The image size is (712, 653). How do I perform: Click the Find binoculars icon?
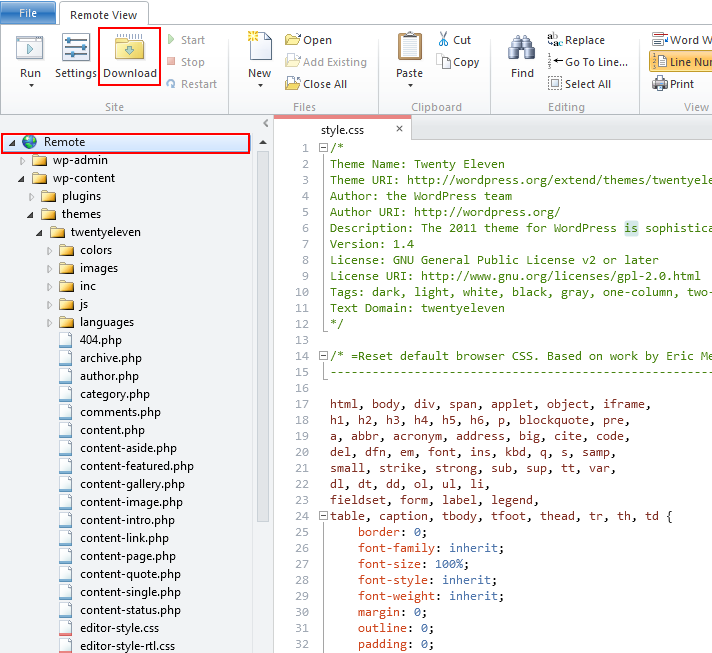pos(522,47)
